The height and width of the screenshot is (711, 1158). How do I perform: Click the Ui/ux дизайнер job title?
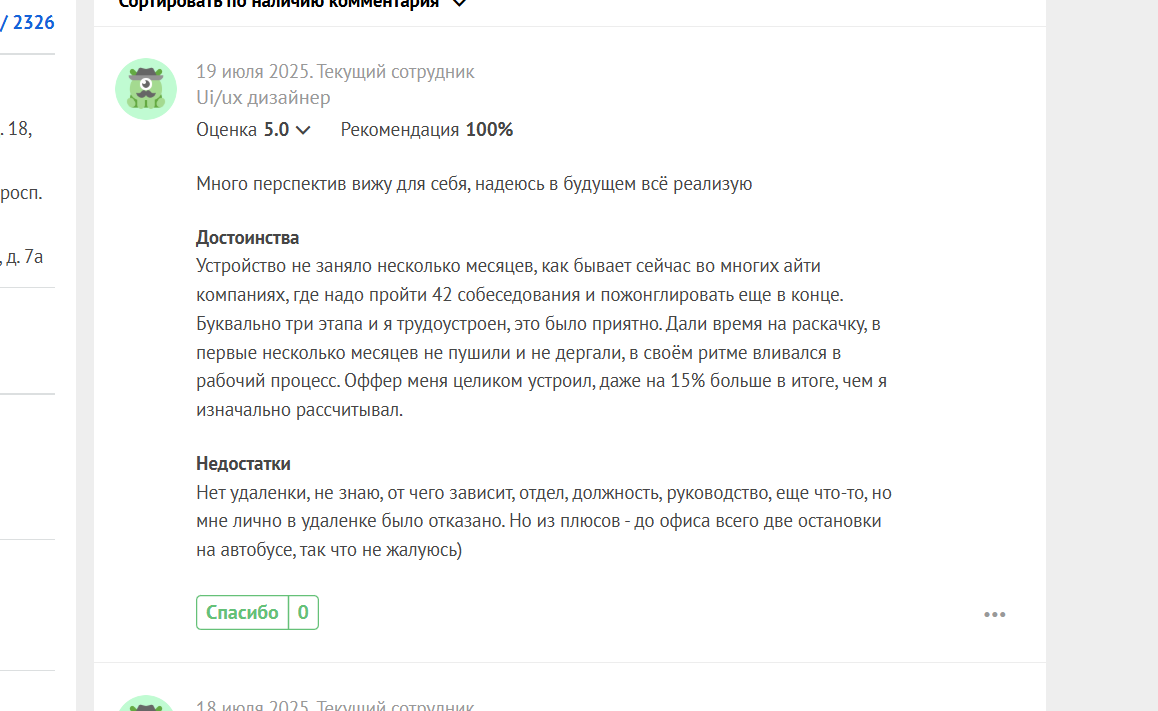(263, 97)
